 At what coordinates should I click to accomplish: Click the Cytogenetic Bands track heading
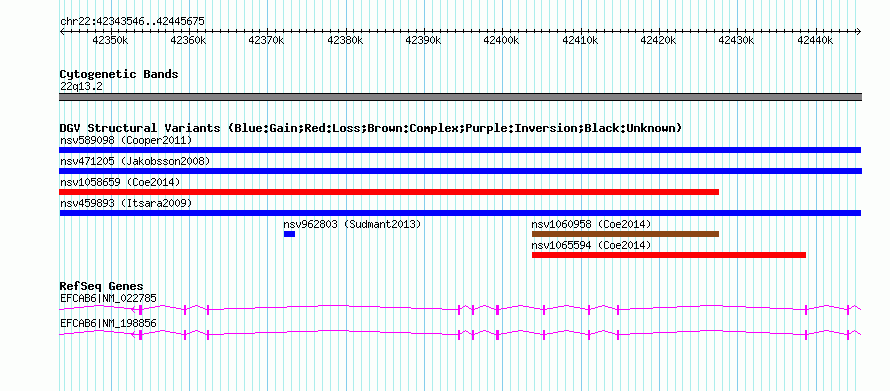tap(119, 74)
